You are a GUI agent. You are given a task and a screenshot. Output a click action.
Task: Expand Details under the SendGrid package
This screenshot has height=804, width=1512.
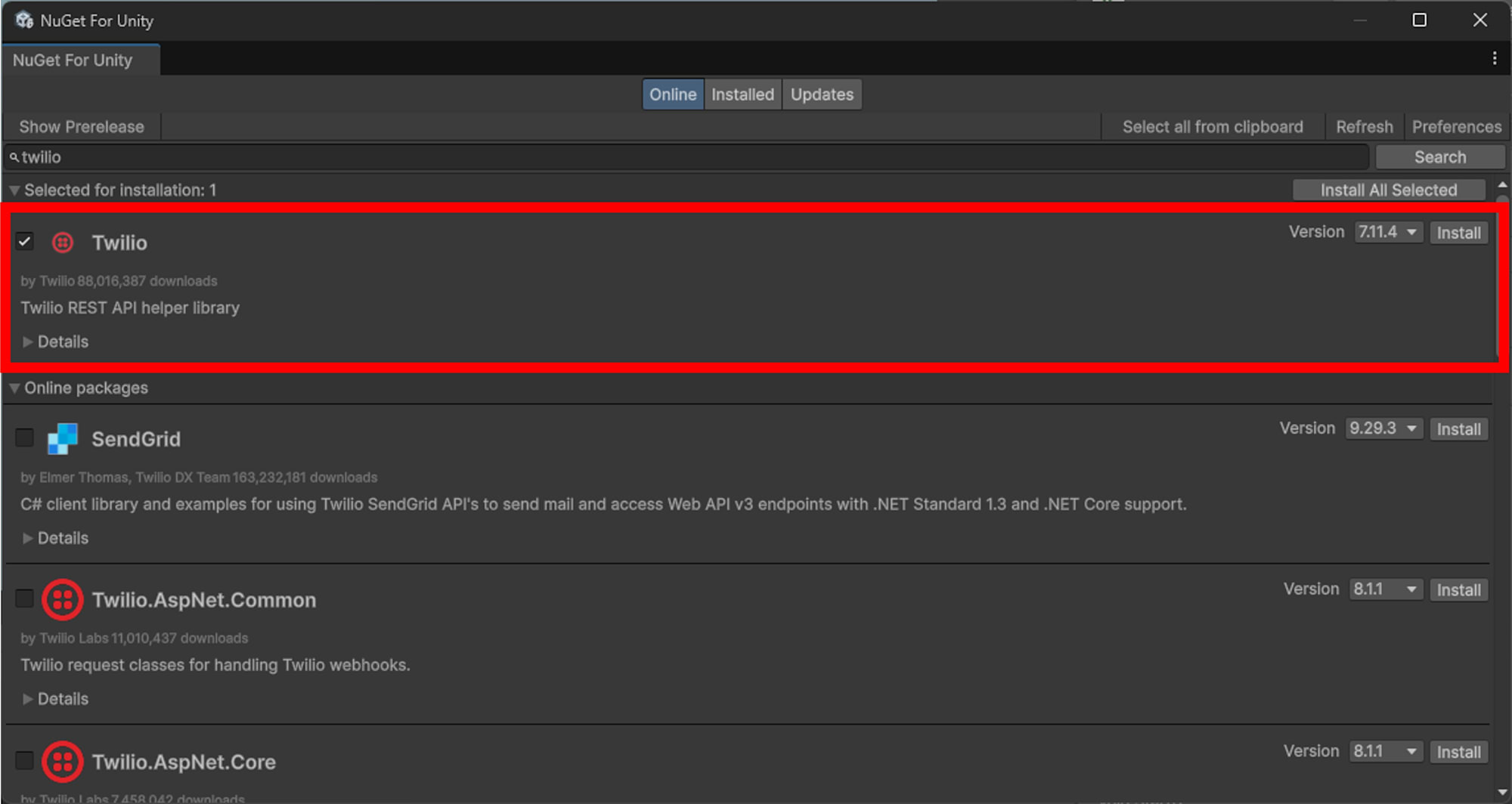pos(55,538)
